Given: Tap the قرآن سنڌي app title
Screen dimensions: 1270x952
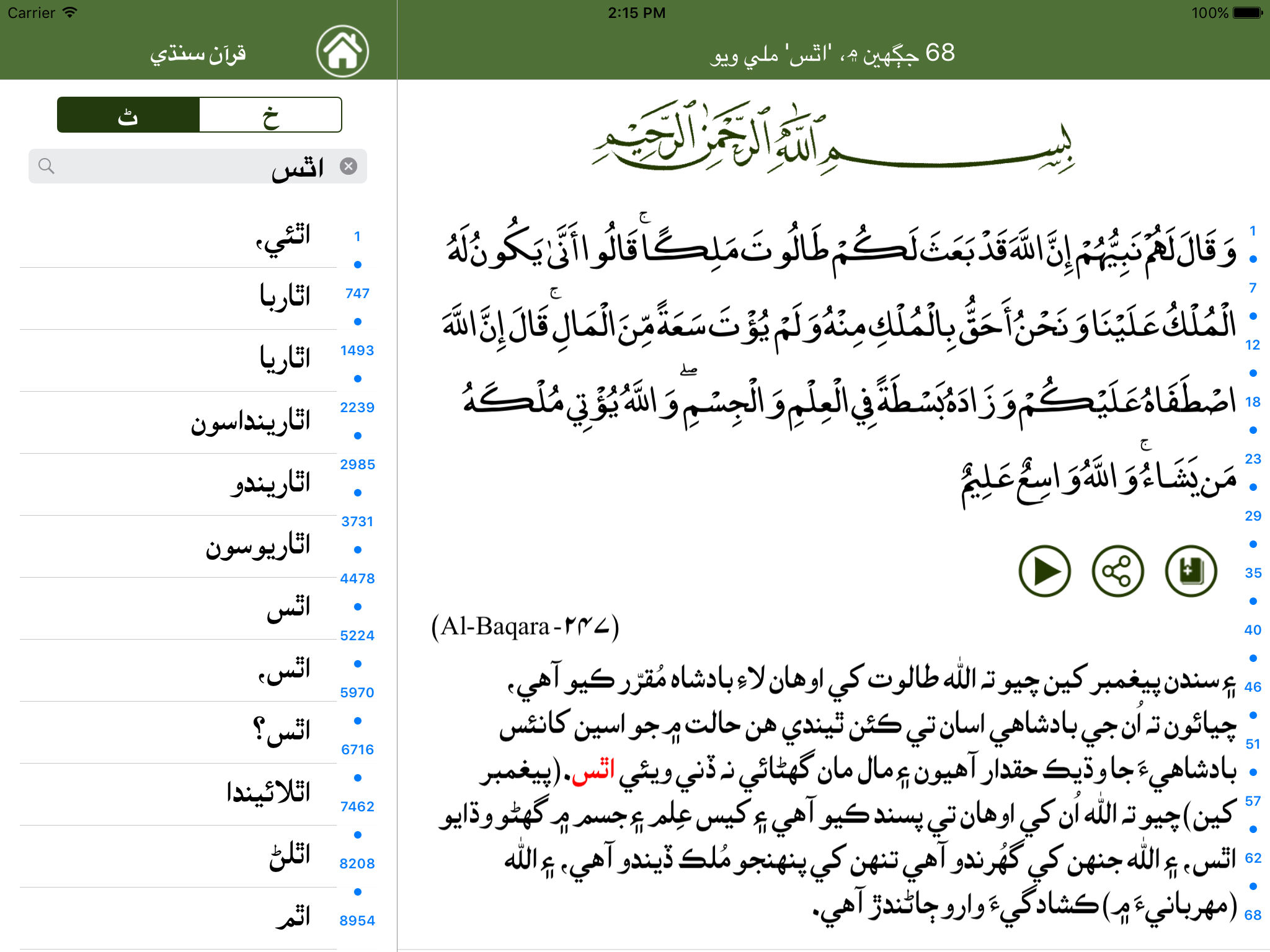Looking at the screenshot, I should click(198, 55).
